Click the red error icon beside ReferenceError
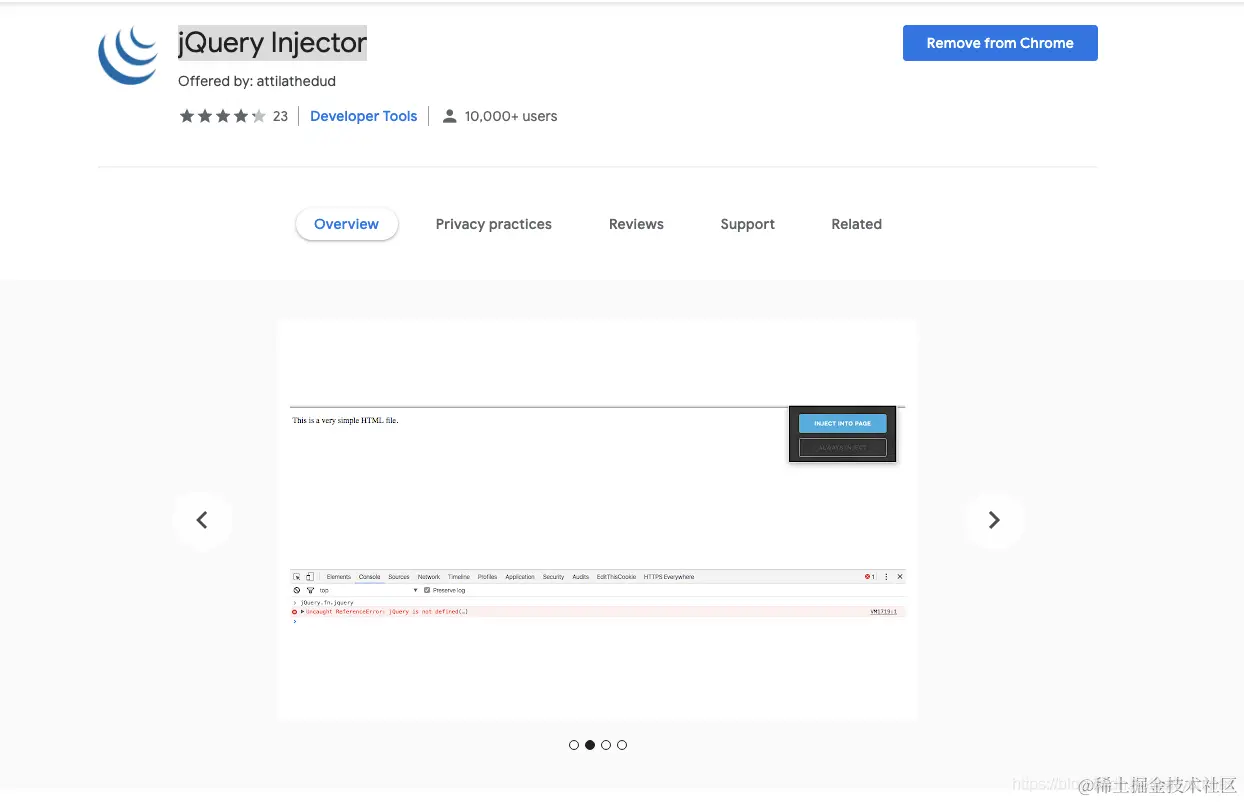 coord(295,612)
